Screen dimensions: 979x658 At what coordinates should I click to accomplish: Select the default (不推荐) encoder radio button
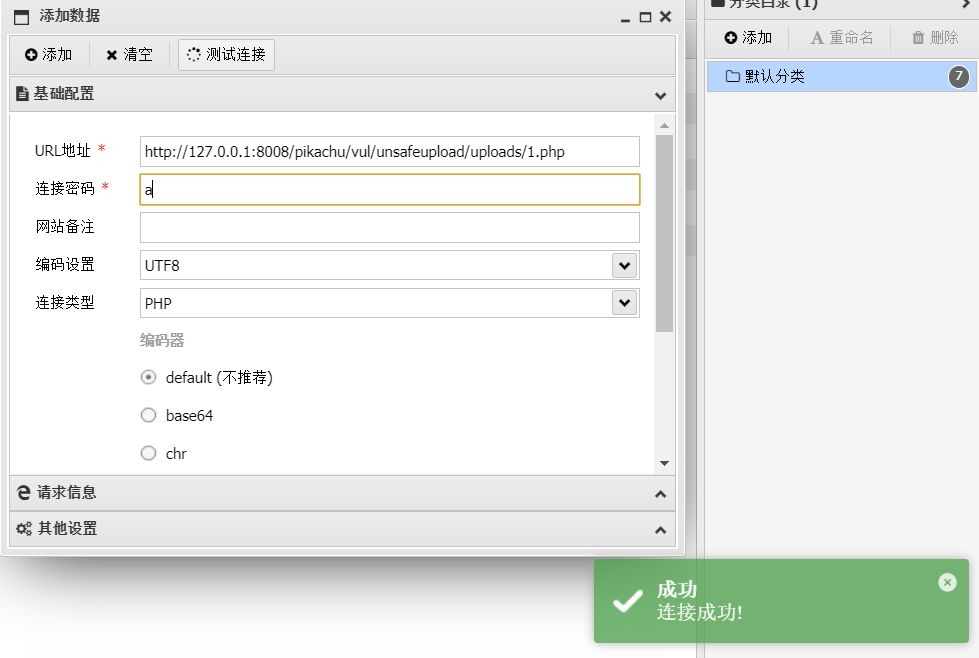click(x=148, y=378)
